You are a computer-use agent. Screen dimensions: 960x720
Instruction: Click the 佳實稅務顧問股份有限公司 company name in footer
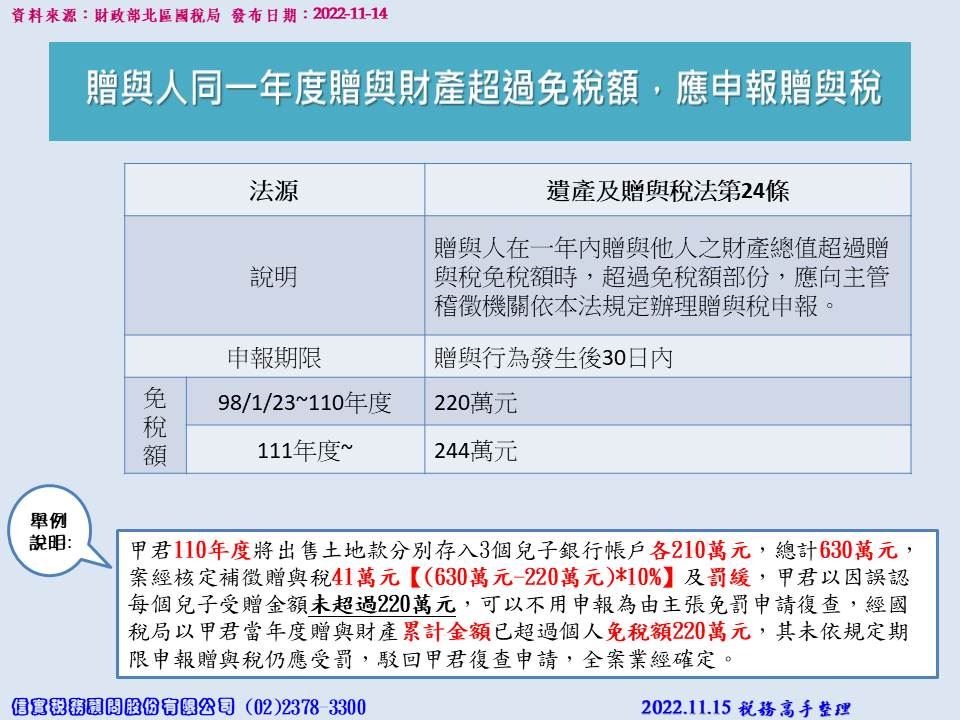(x=120, y=707)
